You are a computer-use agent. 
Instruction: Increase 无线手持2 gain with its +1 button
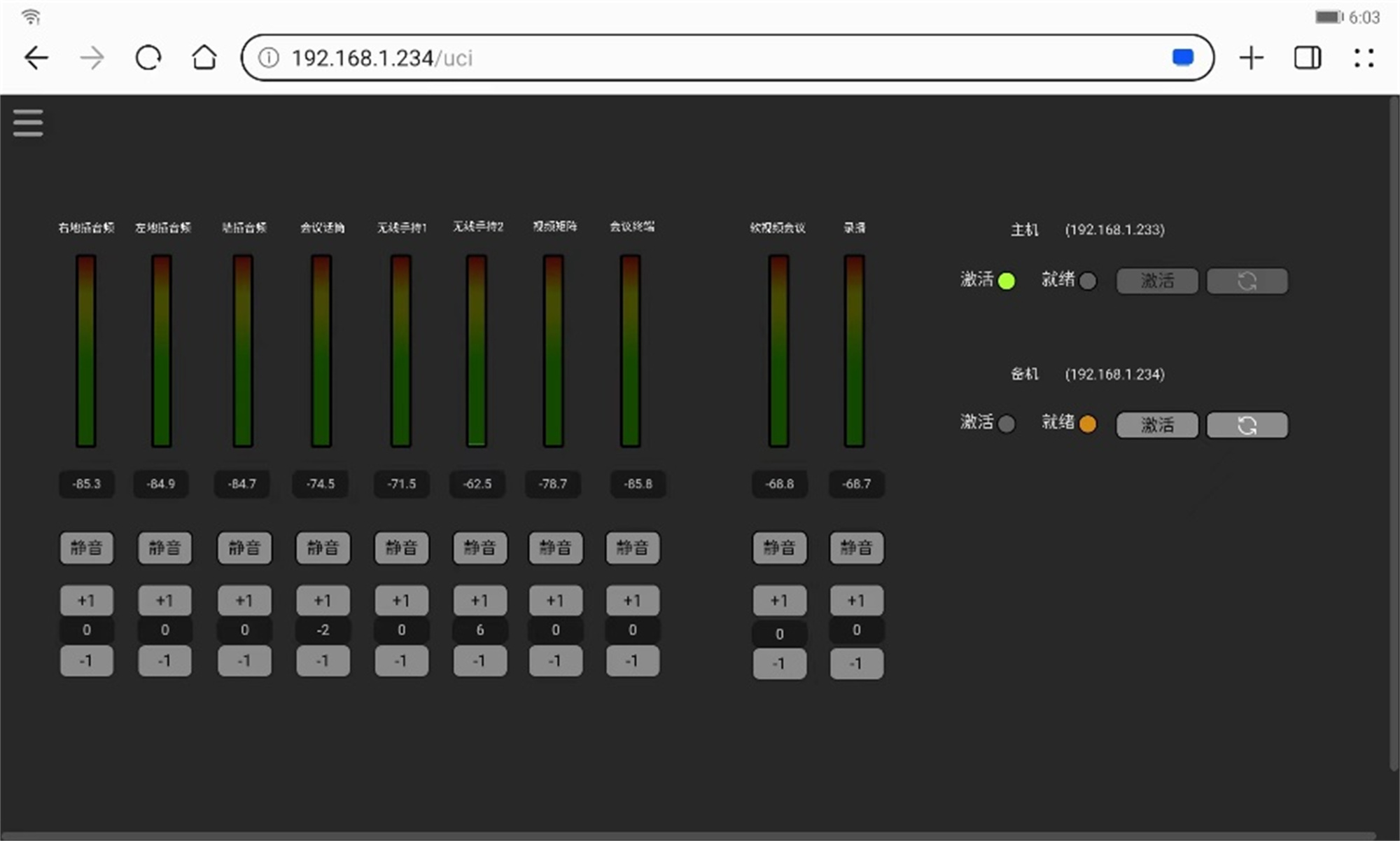coord(479,600)
